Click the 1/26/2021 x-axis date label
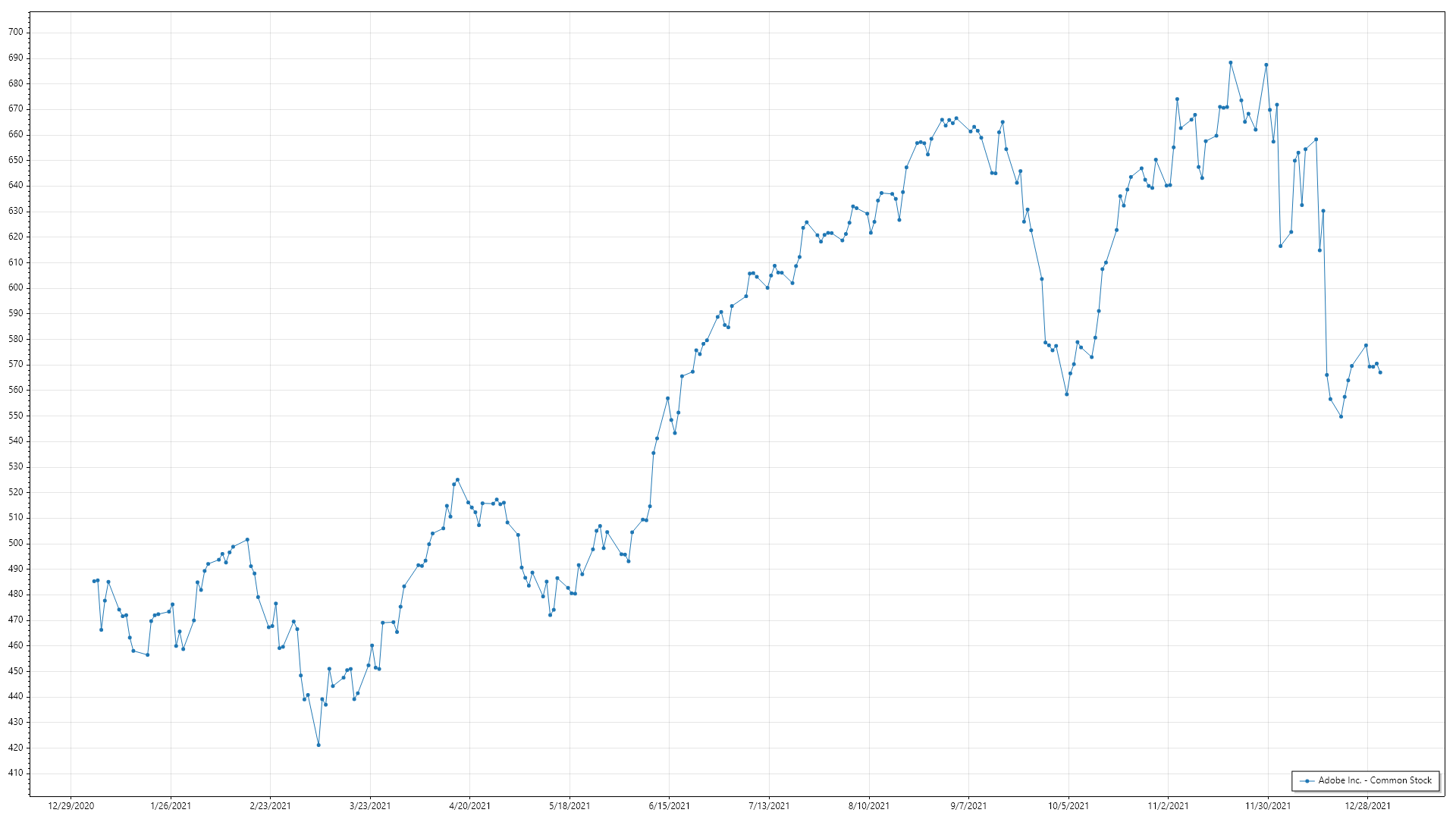The image size is (1456, 819). point(171,806)
